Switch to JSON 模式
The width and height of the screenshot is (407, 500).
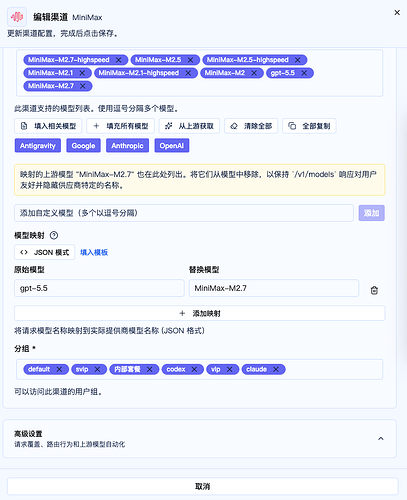click(45, 252)
